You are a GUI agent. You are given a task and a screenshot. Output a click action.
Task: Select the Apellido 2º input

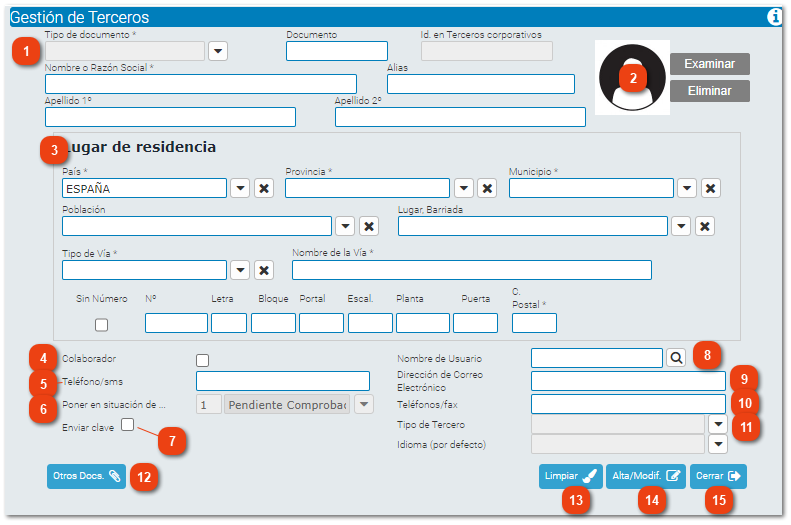click(x=460, y=117)
